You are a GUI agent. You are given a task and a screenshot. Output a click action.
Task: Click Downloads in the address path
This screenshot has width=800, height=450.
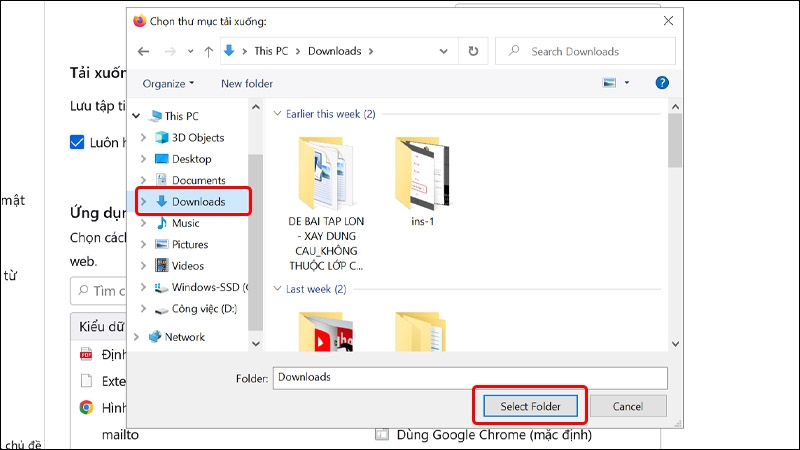pyautogui.click(x=334, y=51)
